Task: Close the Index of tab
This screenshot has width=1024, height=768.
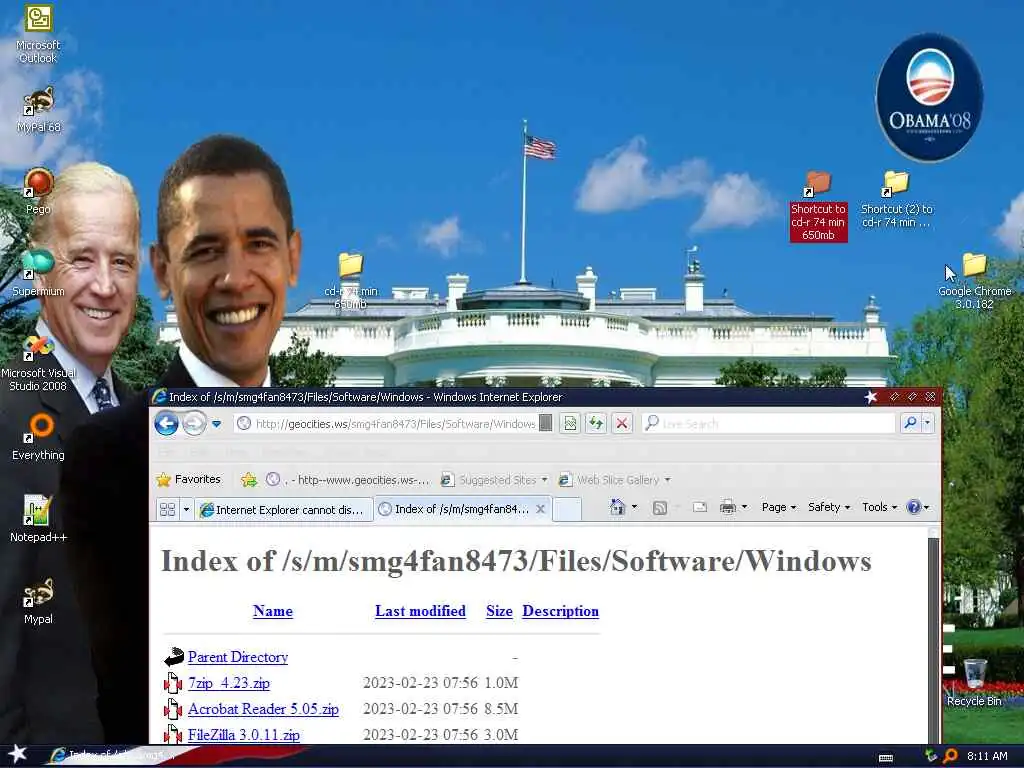Action: point(541,509)
